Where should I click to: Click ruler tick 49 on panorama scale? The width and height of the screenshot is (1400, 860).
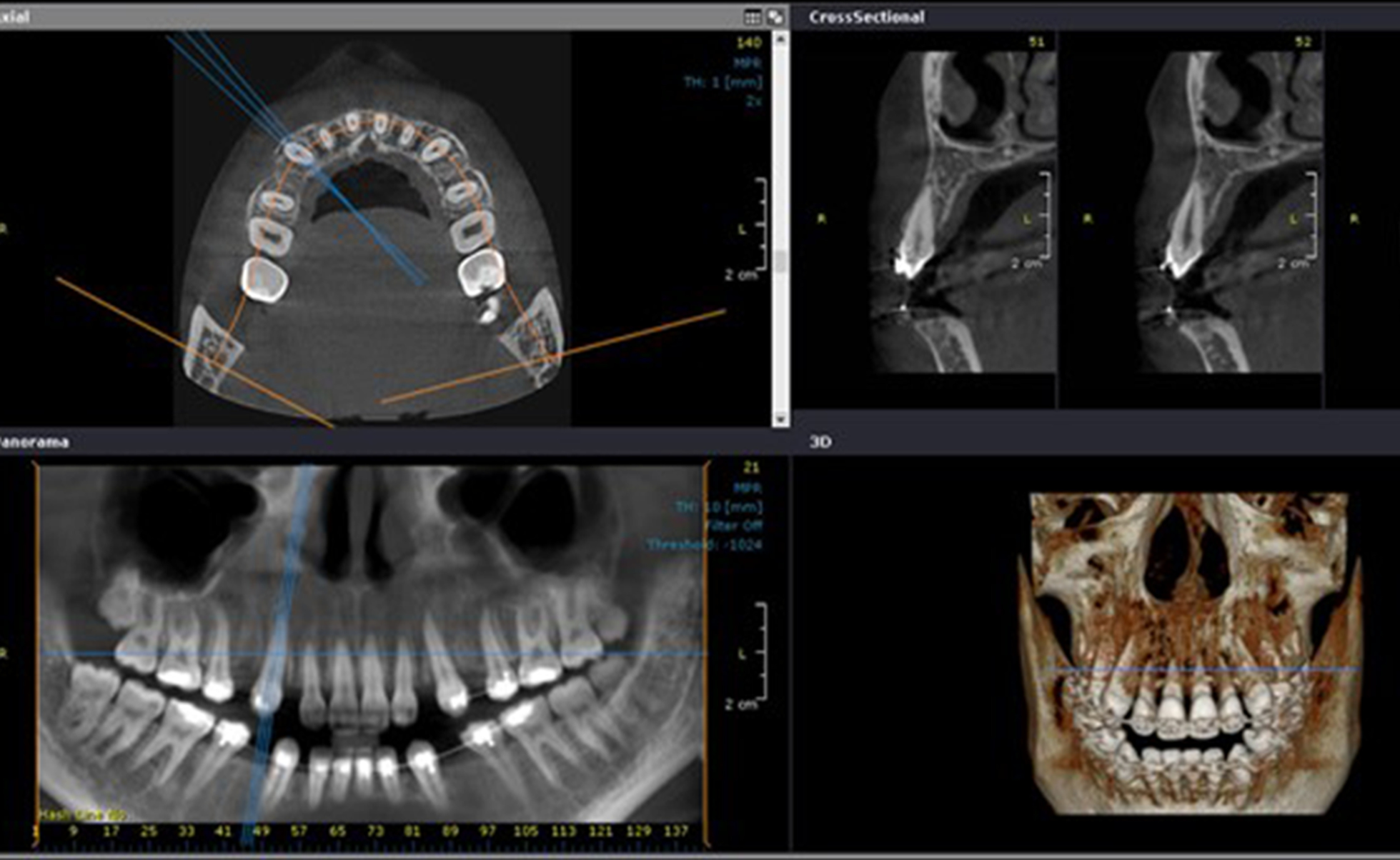click(260, 831)
